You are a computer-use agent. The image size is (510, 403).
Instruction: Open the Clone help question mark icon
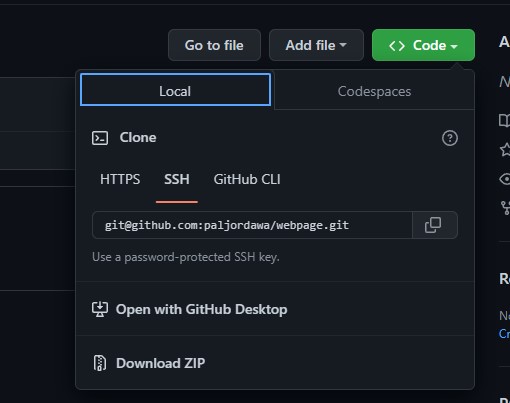(x=450, y=138)
